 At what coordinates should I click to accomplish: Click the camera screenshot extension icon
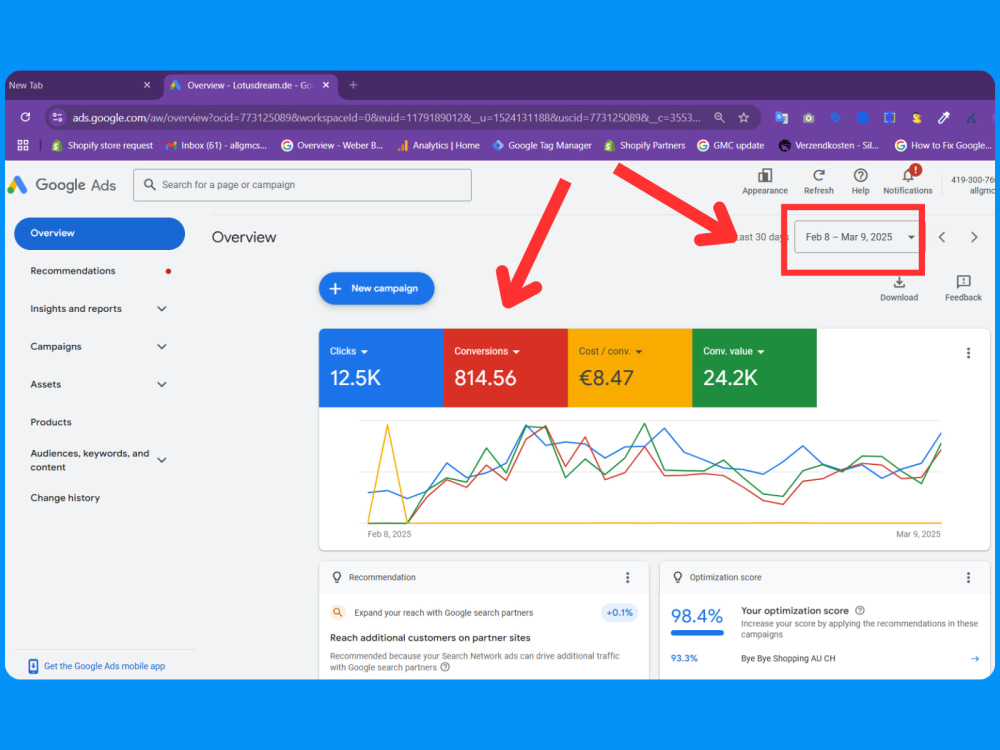tap(809, 117)
